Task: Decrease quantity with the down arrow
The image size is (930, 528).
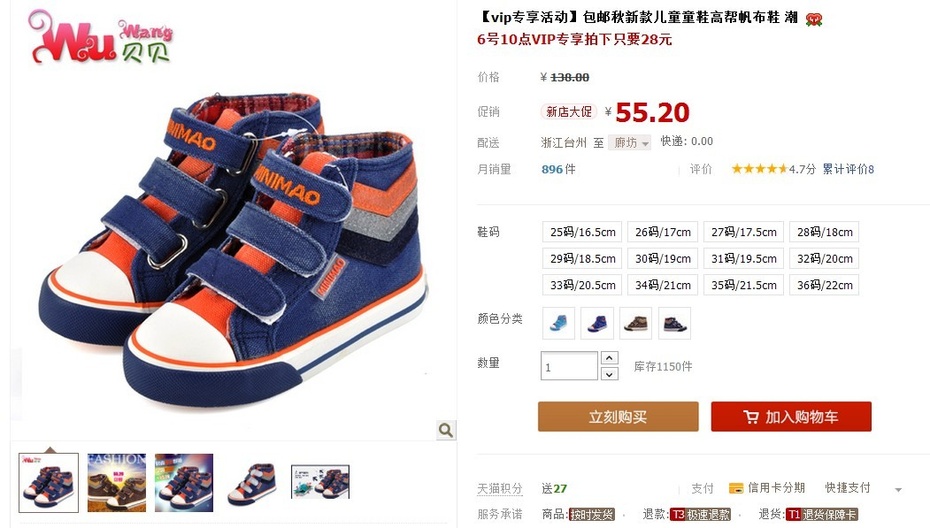Action: (x=610, y=374)
